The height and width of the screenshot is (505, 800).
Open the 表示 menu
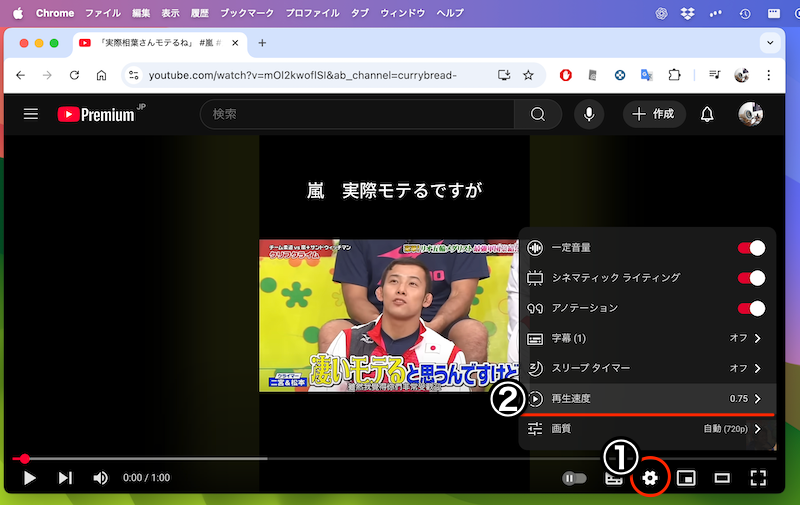(170, 13)
